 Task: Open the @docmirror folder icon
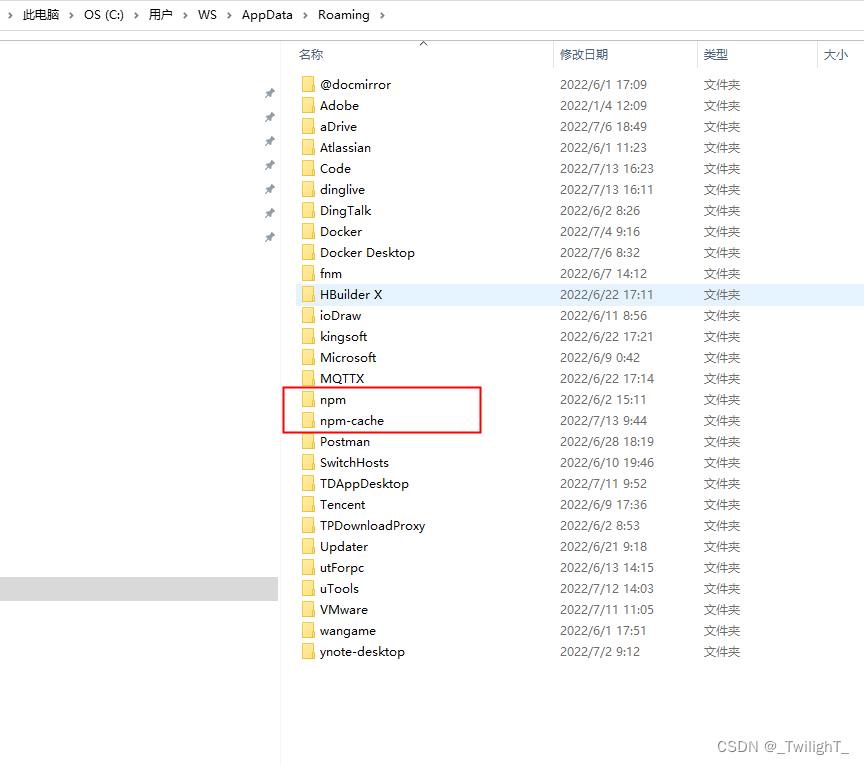click(x=308, y=84)
